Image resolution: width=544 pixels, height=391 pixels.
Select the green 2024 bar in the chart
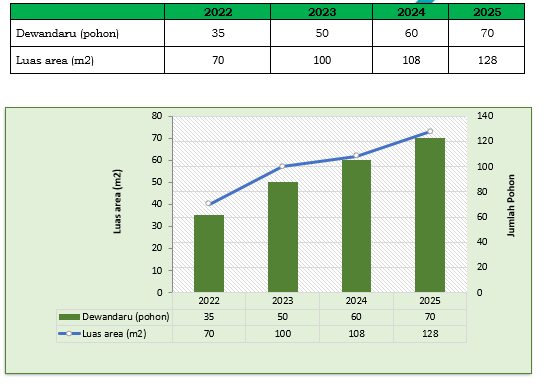[356, 226]
